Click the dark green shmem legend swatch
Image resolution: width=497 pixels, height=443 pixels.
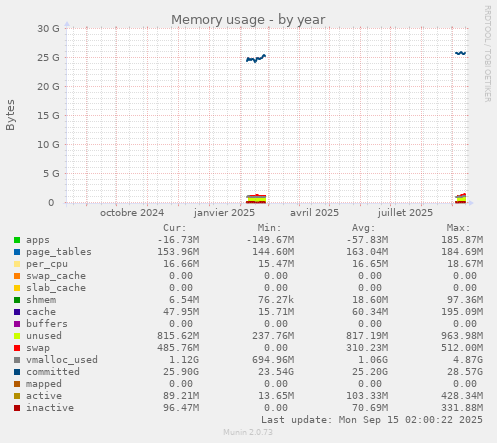17,300
